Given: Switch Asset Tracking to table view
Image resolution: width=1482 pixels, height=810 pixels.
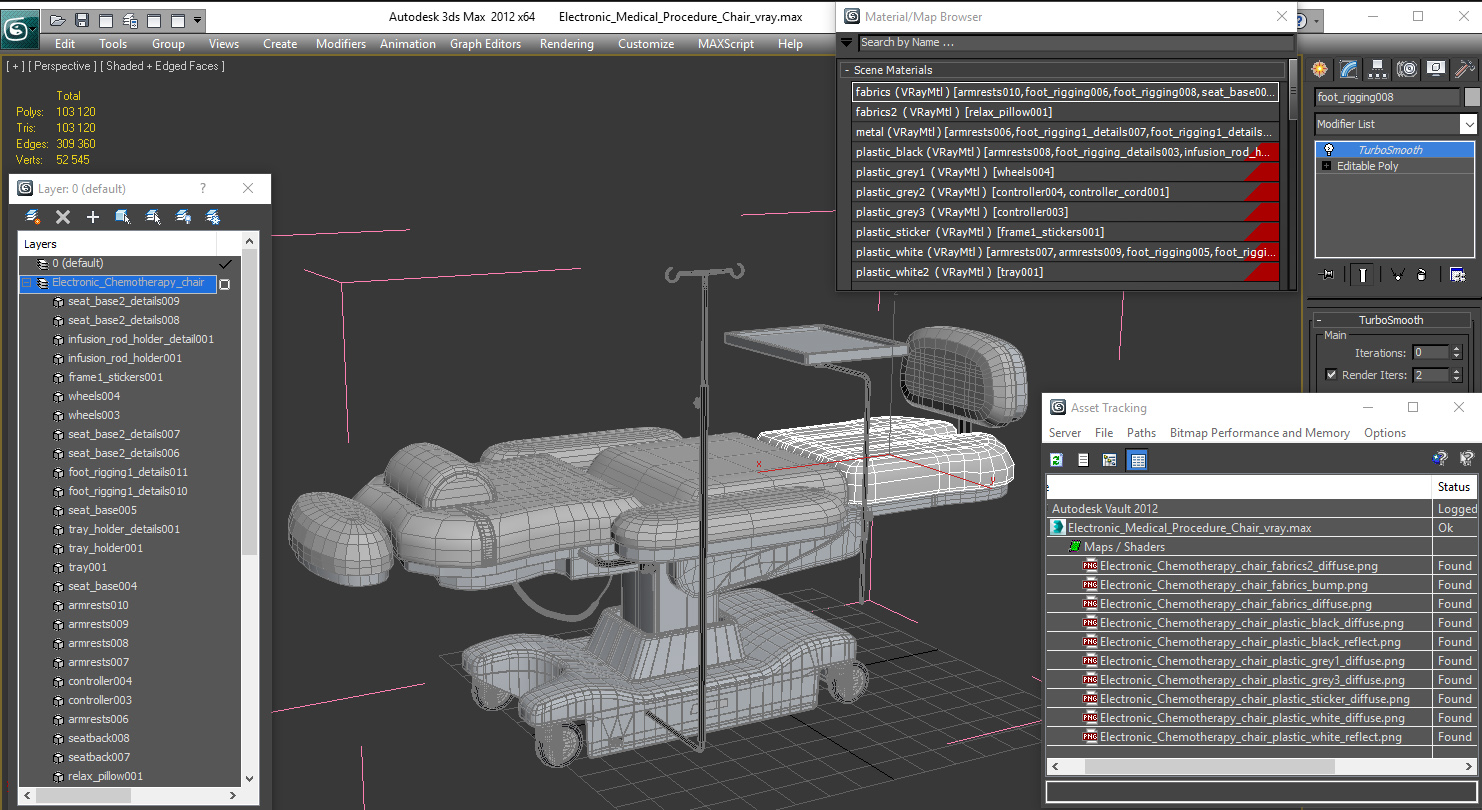Looking at the screenshot, I should (1137, 460).
